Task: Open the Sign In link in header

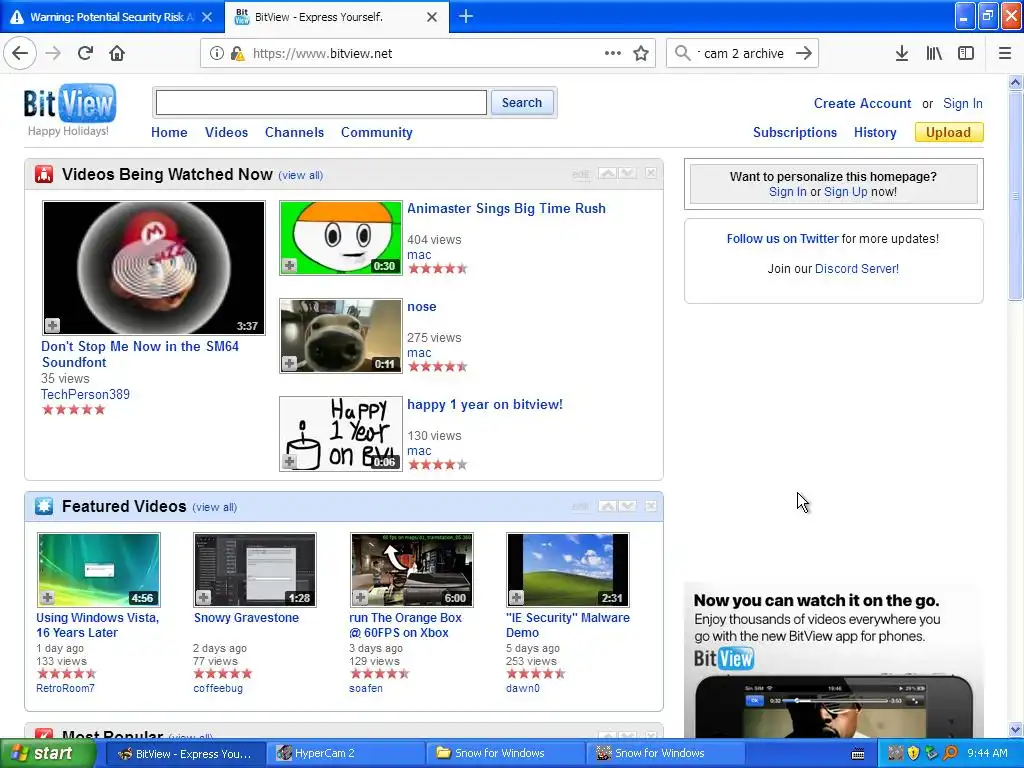Action: pyautogui.click(x=963, y=103)
